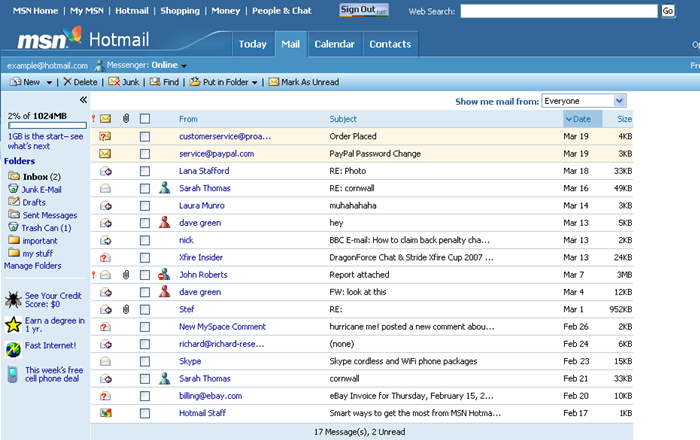The height and width of the screenshot is (440, 700).
Task: Click the envelope status column header icon
Action: tap(105, 119)
